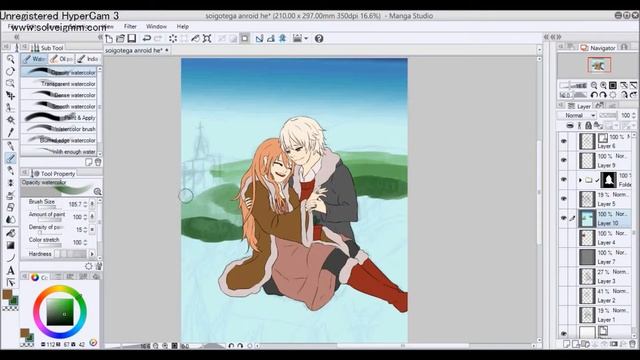
Task: Click lock layer icon in Layer panel
Action: click(x=588, y=125)
